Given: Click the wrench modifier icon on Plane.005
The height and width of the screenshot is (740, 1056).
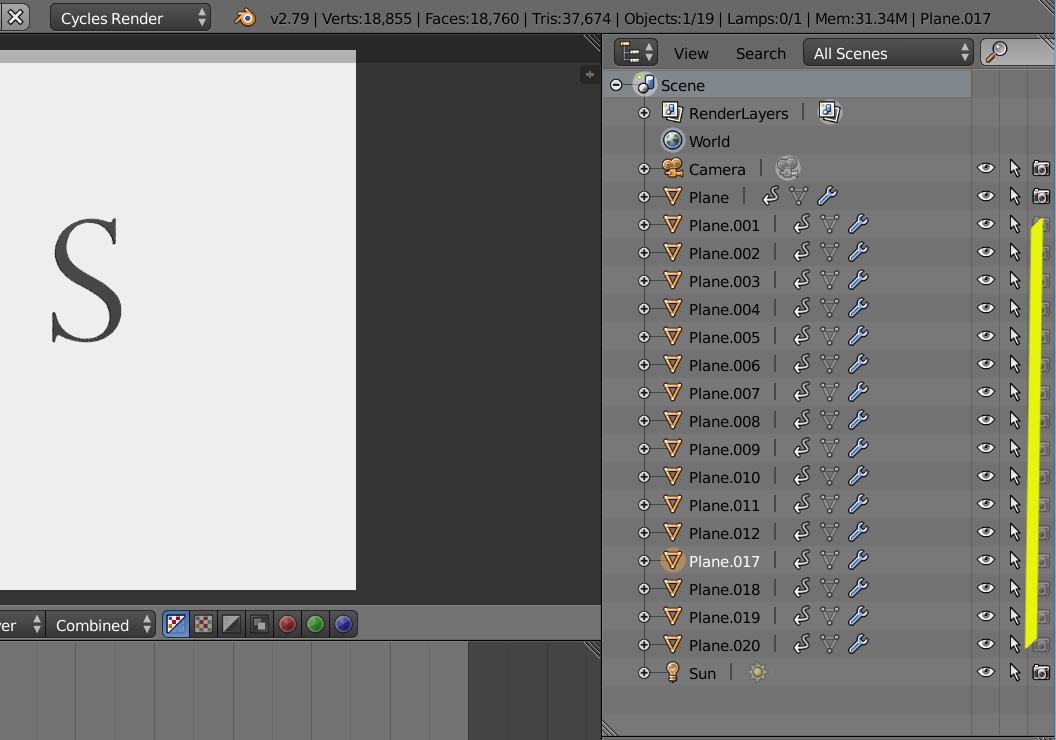Looking at the screenshot, I should (858, 337).
